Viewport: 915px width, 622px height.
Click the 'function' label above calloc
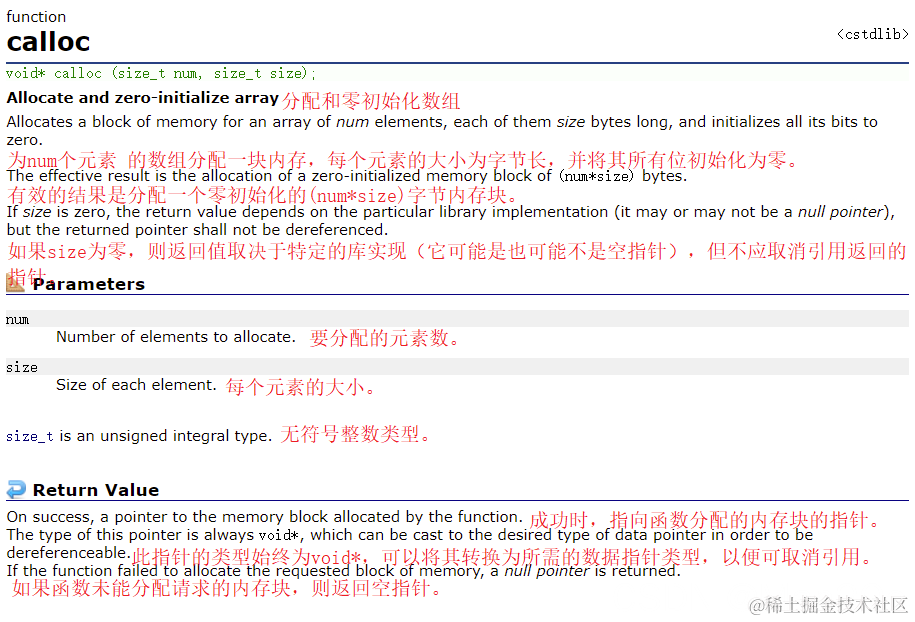(36, 16)
